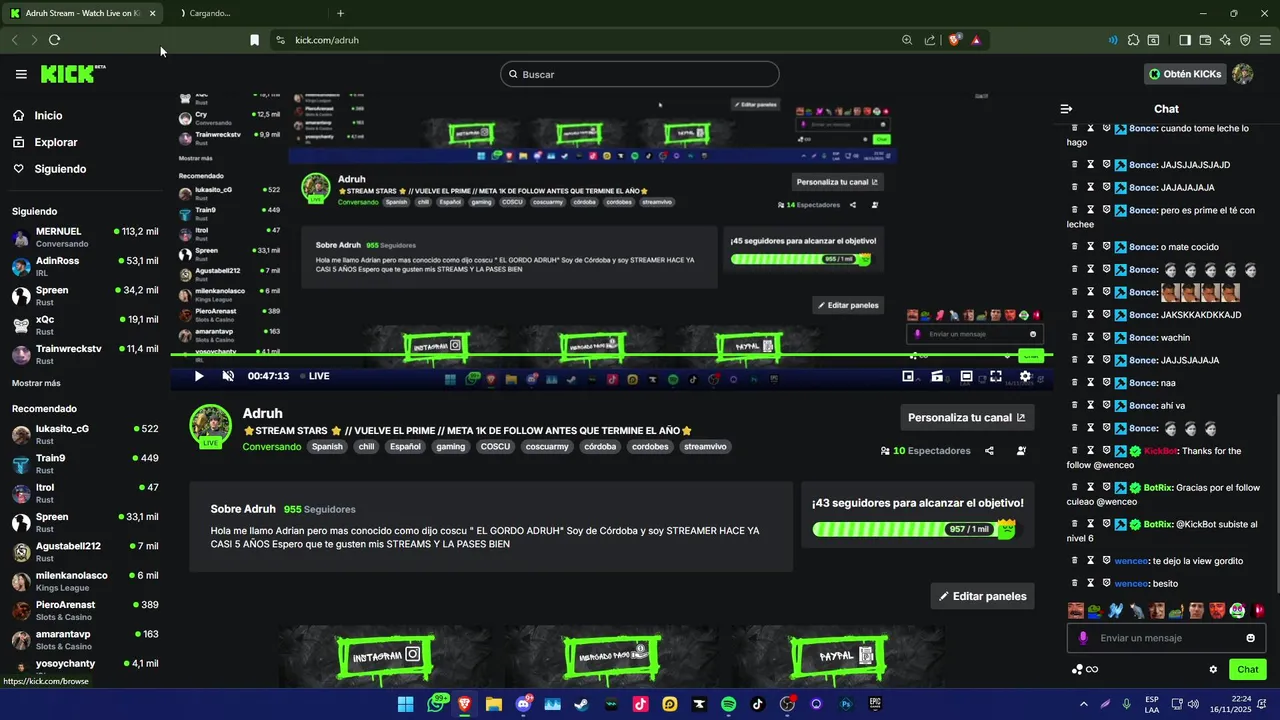Open the Instagram panel banner
The height and width of the screenshot is (720, 1280).
385,656
